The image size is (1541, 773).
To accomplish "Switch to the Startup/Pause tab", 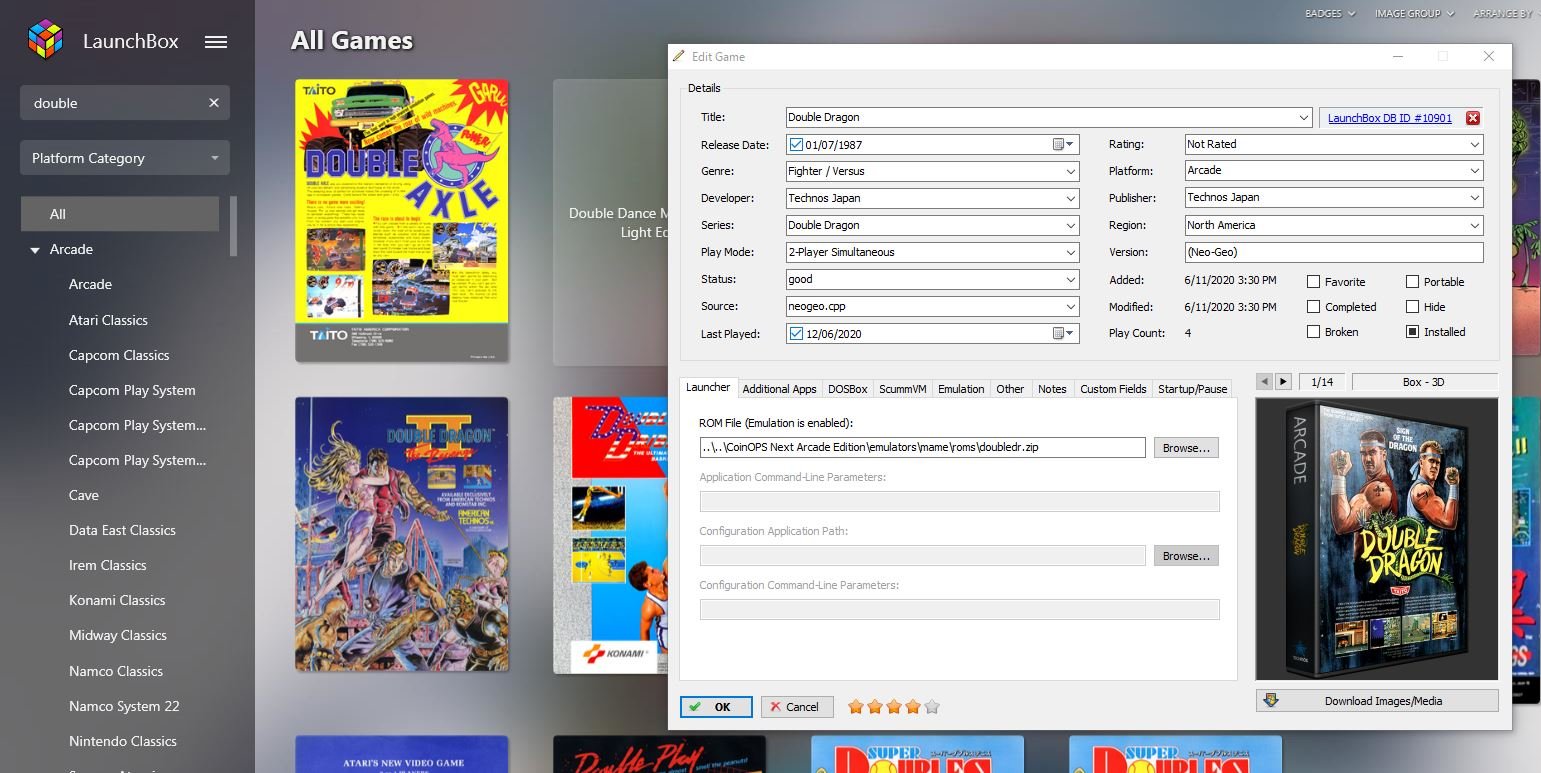I will pyautogui.click(x=1192, y=389).
